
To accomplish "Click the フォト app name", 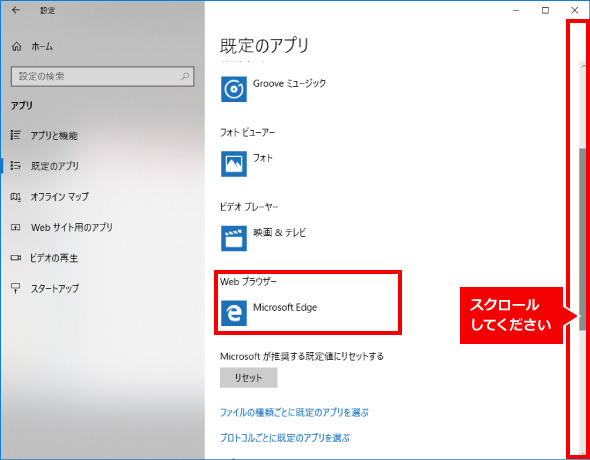I will point(263,158).
